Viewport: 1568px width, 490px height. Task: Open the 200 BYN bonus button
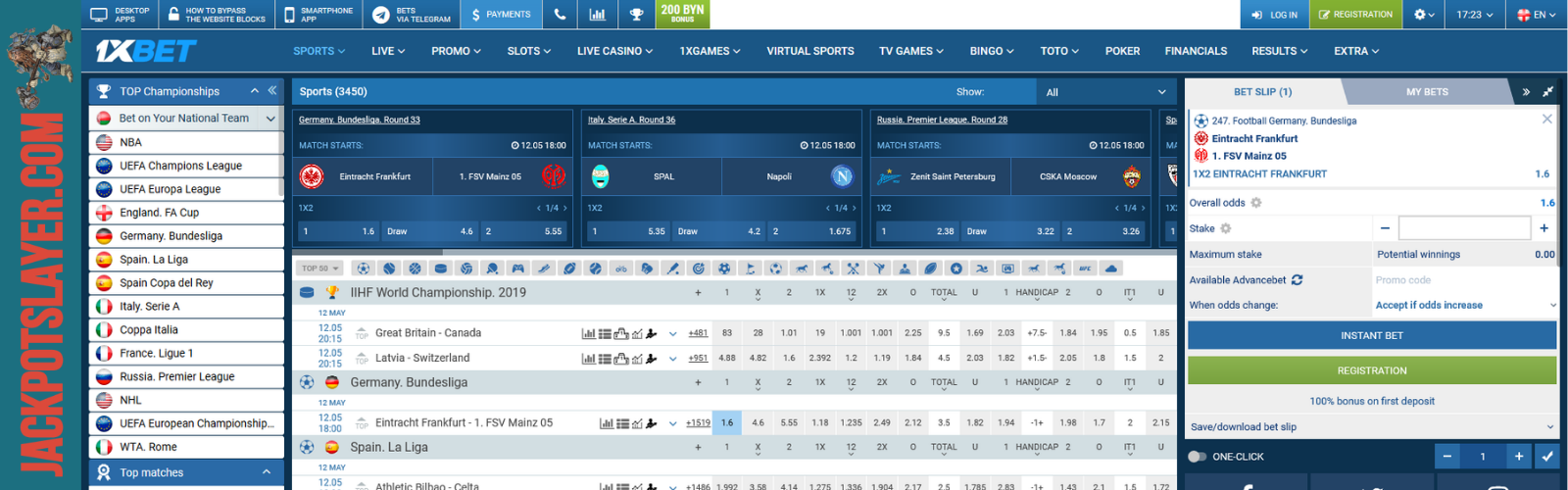coord(683,14)
